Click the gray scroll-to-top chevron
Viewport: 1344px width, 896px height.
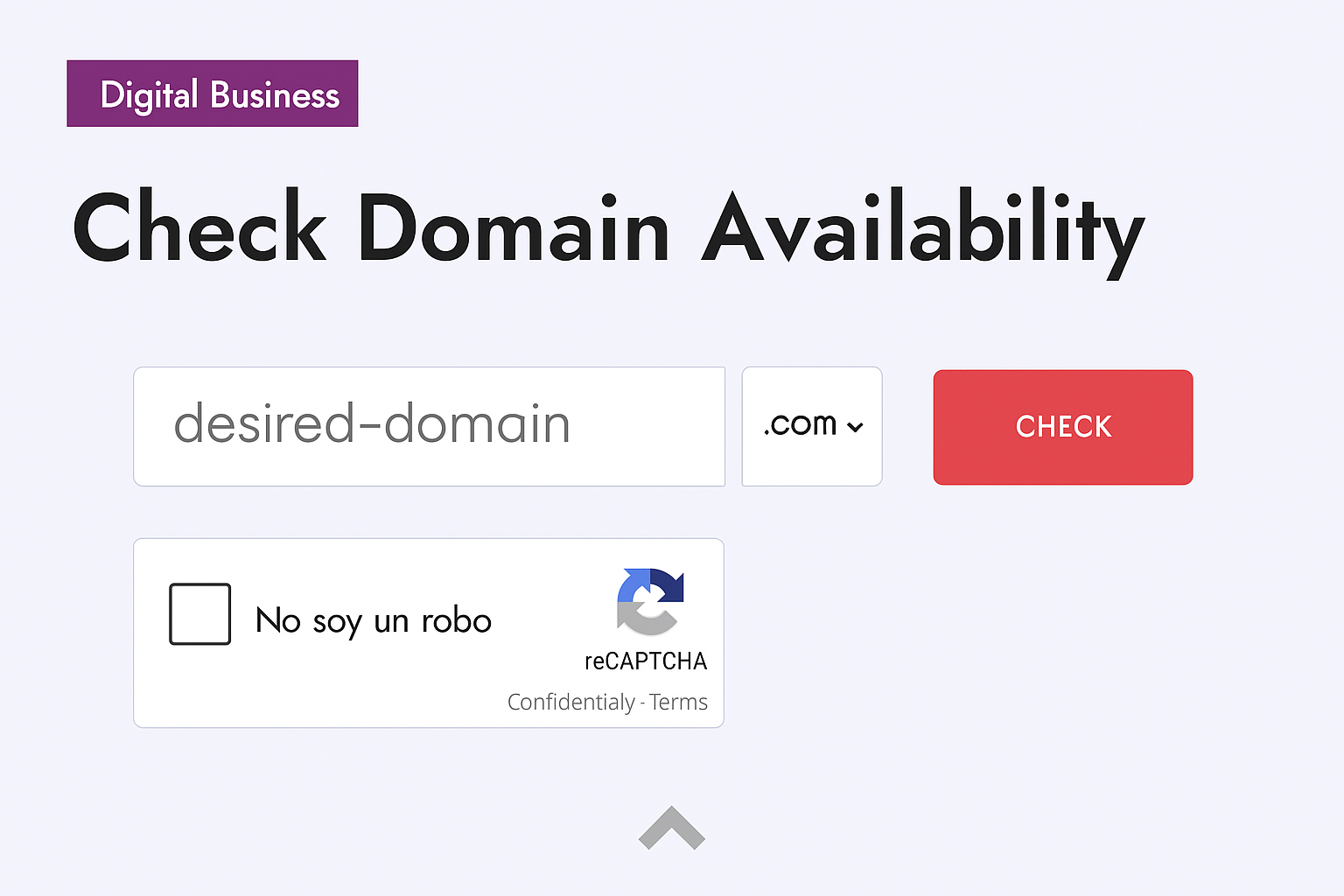tap(671, 828)
